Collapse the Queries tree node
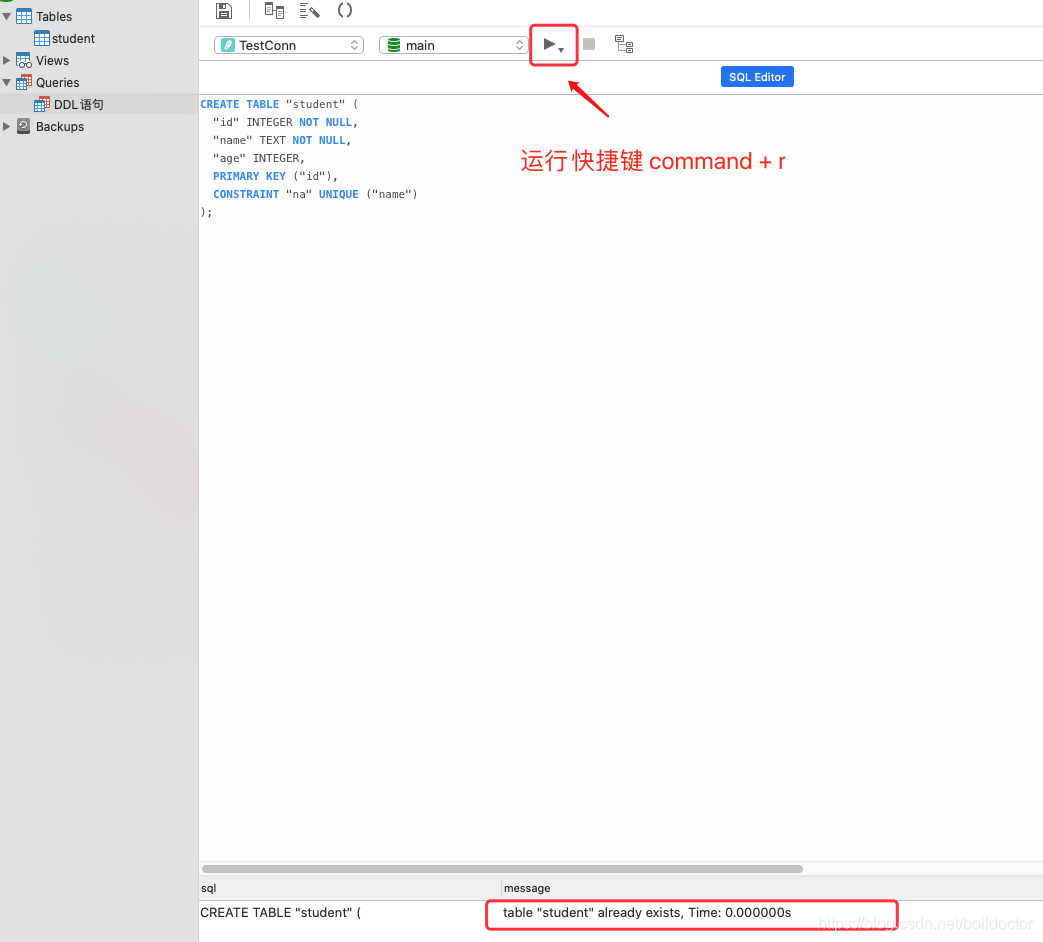1043x942 pixels. coord(7,82)
